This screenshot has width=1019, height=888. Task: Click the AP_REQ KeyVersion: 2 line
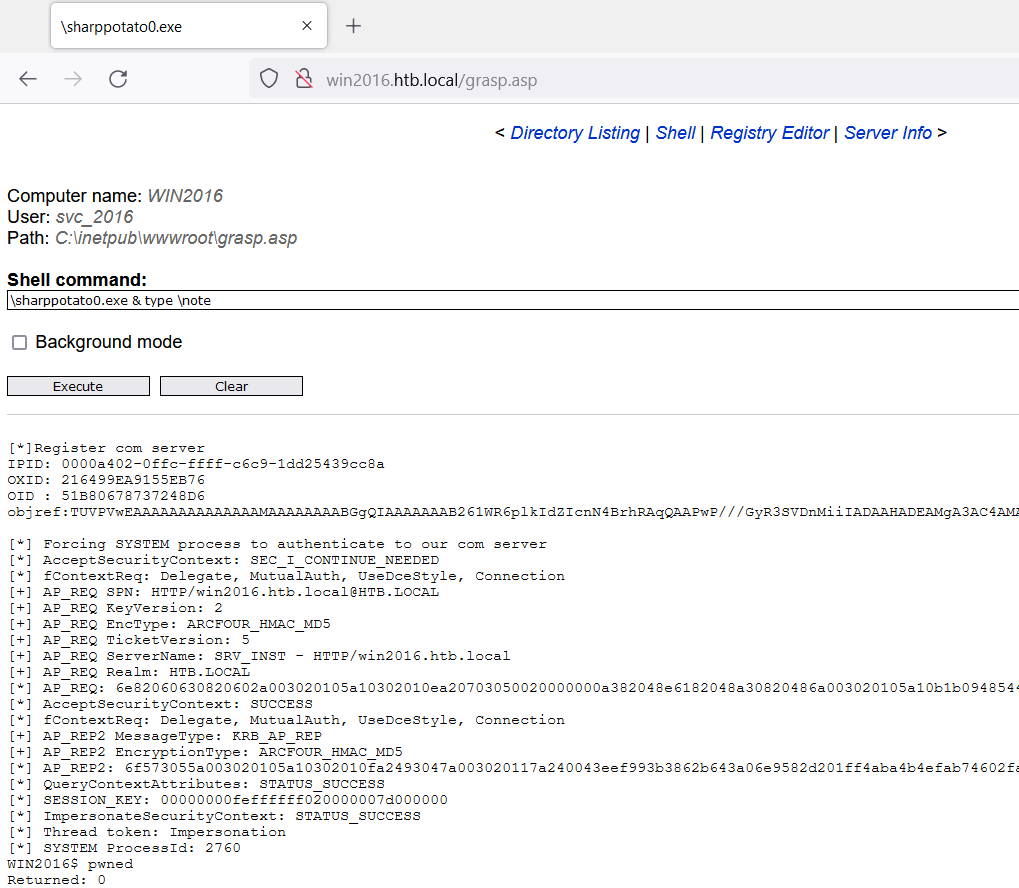115,608
